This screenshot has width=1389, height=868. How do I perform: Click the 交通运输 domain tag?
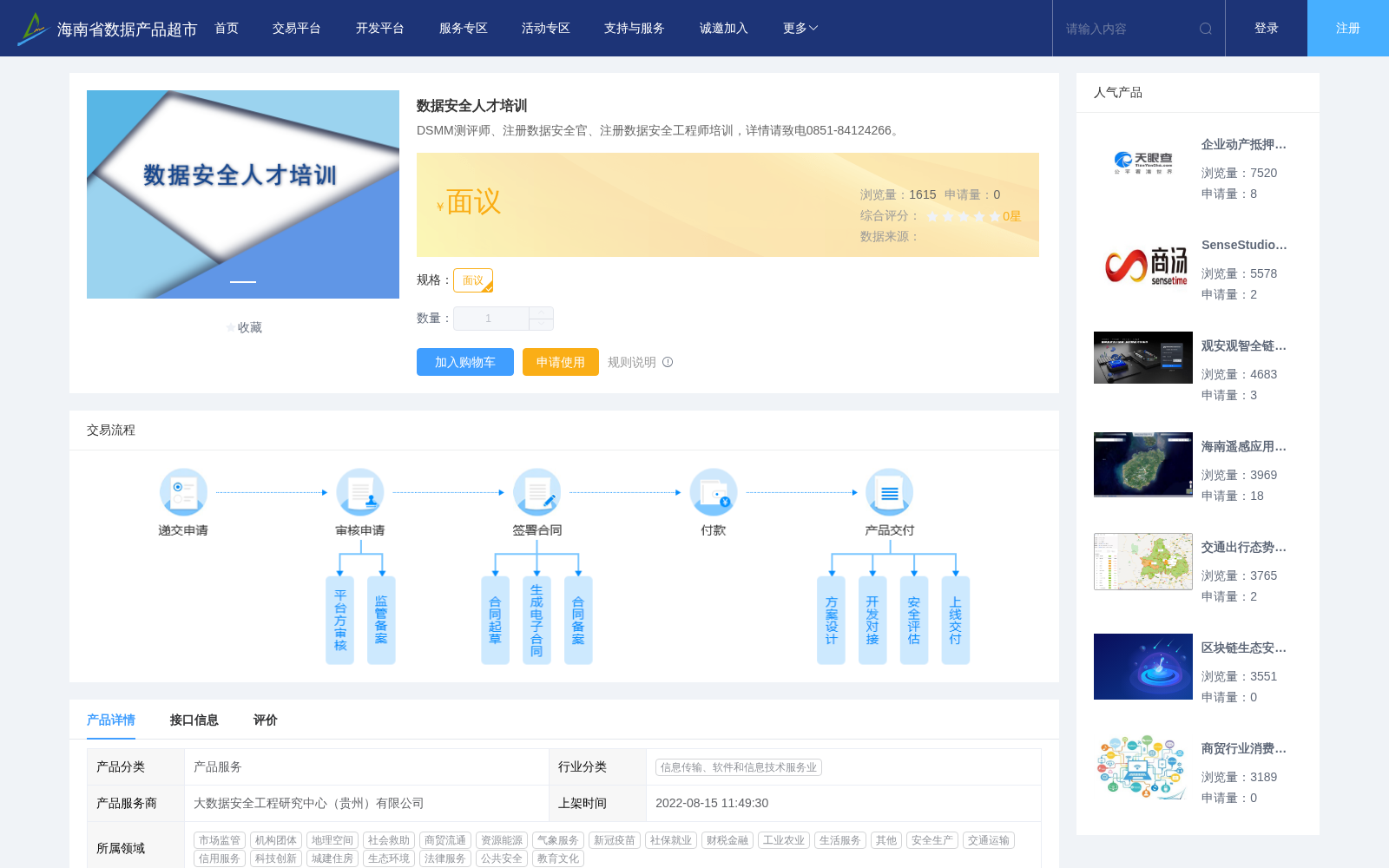tap(989, 840)
